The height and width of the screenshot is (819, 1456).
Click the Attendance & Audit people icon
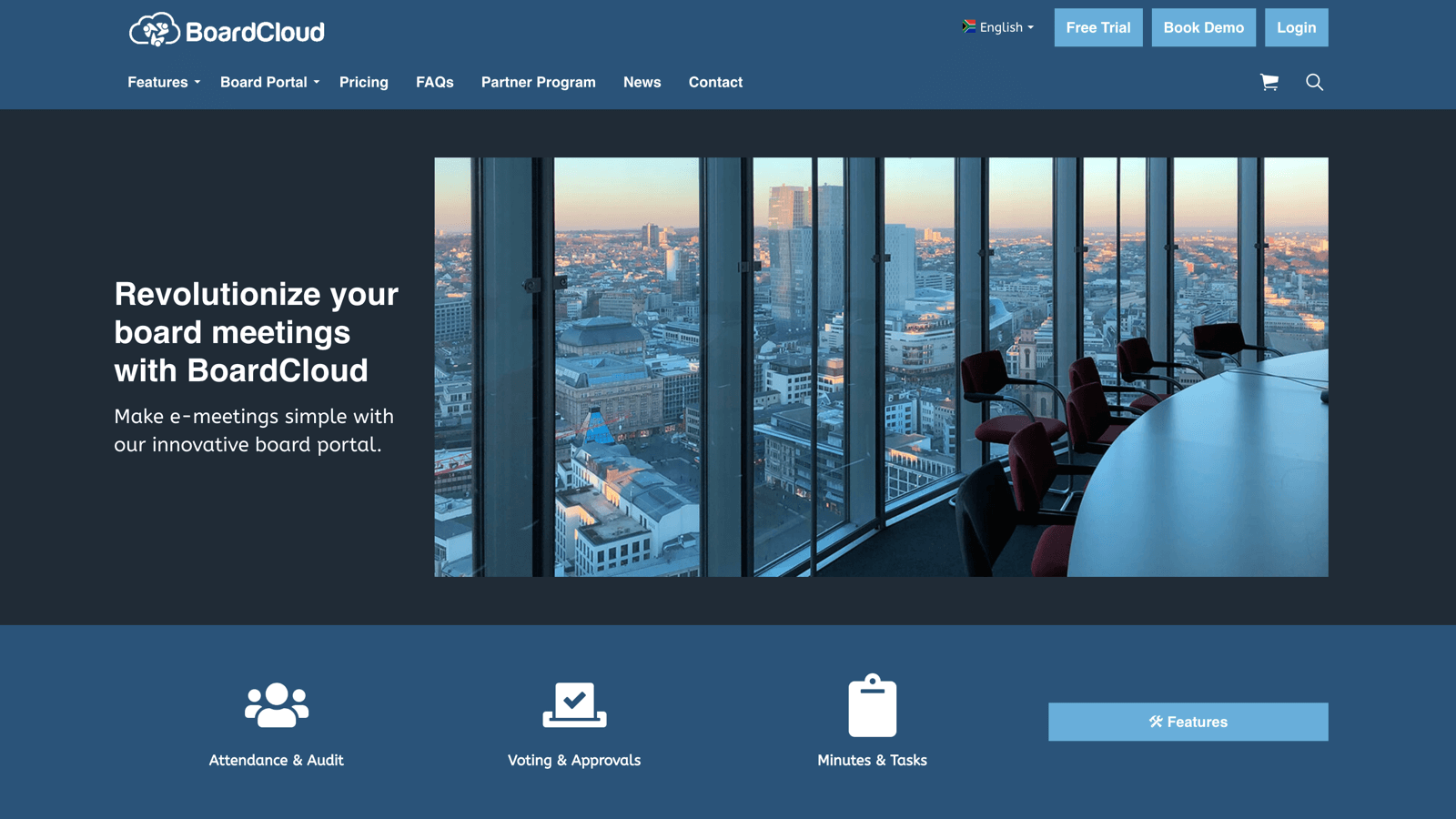(x=276, y=703)
